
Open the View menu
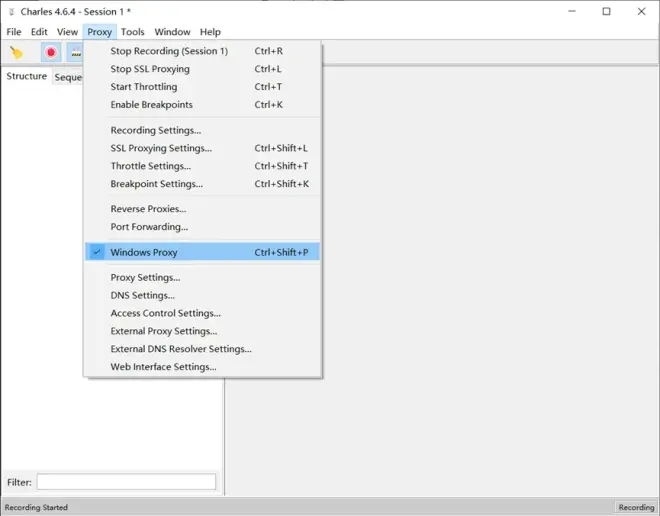pyautogui.click(x=67, y=32)
